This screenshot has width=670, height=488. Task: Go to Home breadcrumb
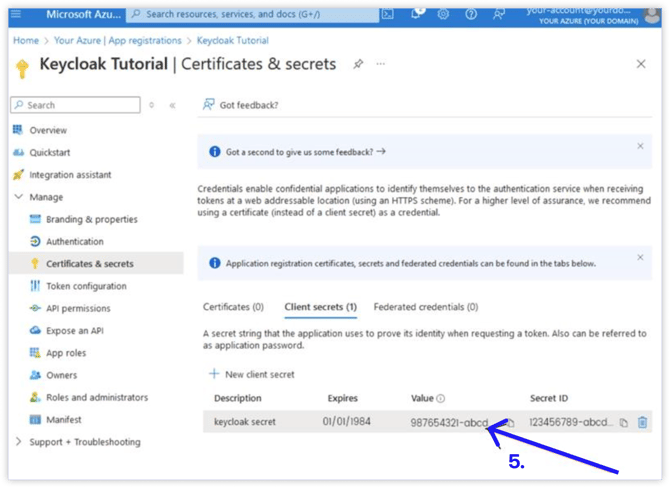pos(26,41)
